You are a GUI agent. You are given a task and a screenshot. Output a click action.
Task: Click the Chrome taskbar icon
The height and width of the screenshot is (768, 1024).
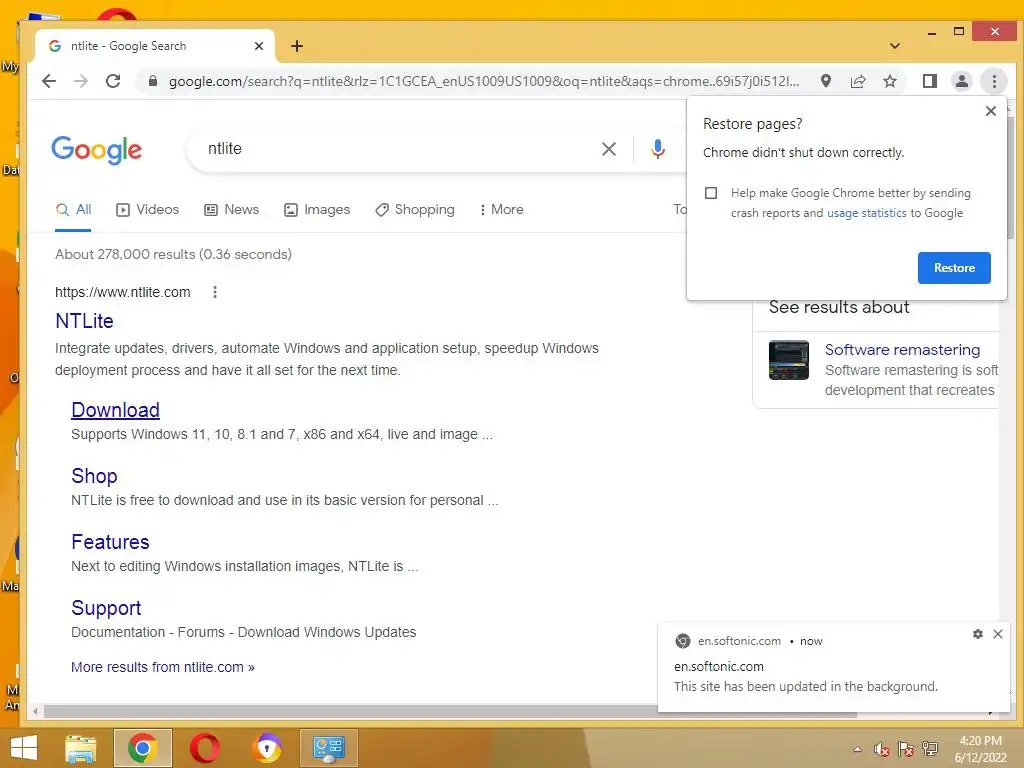(x=142, y=748)
